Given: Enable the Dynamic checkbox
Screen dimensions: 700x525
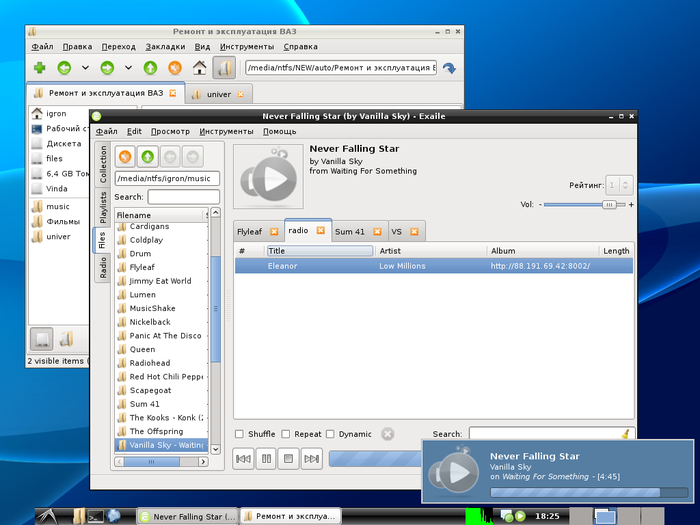Looking at the screenshot, I should pos(330,434).
